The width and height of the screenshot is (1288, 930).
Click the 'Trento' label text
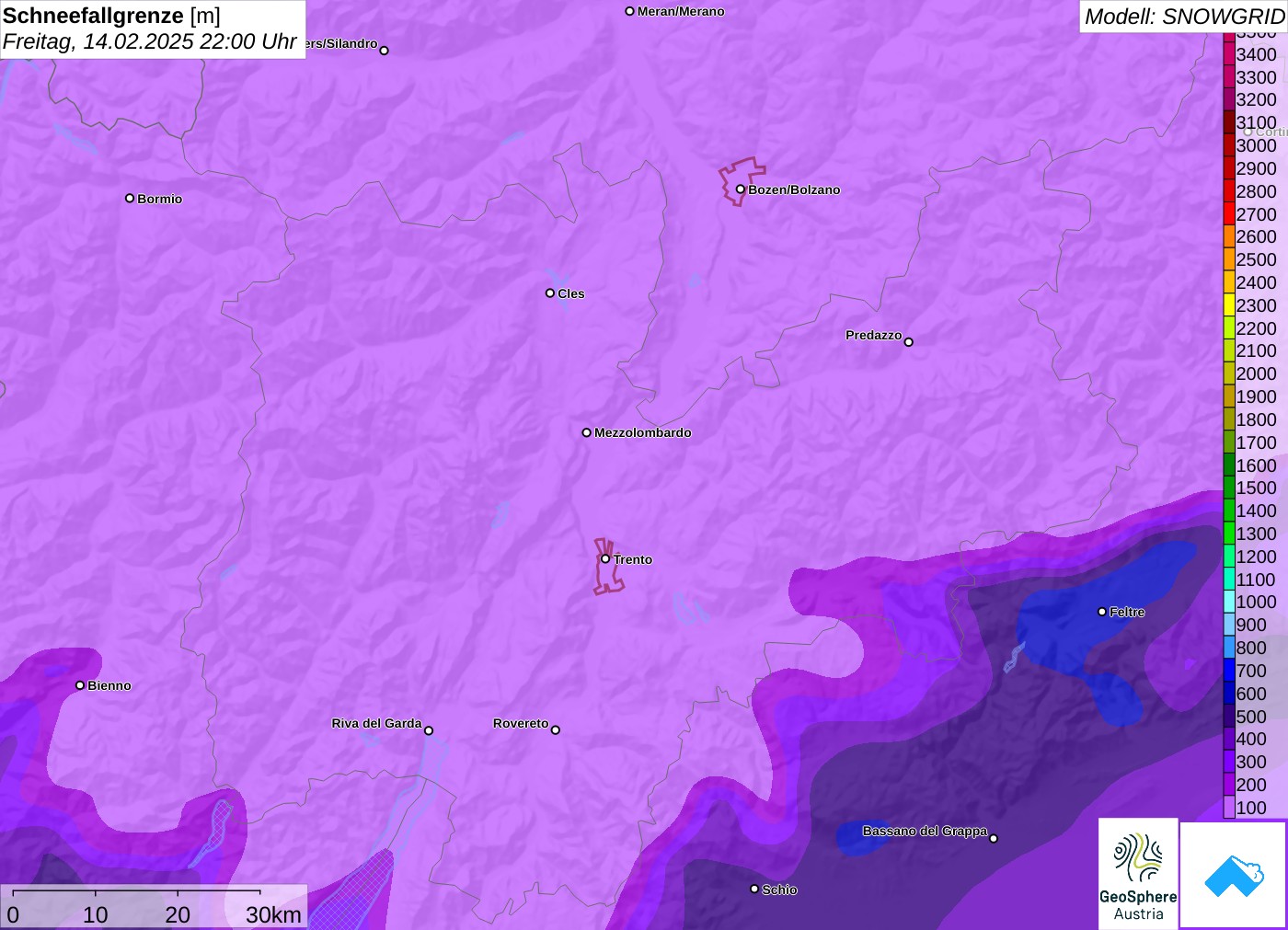click(x=633, y=559)
